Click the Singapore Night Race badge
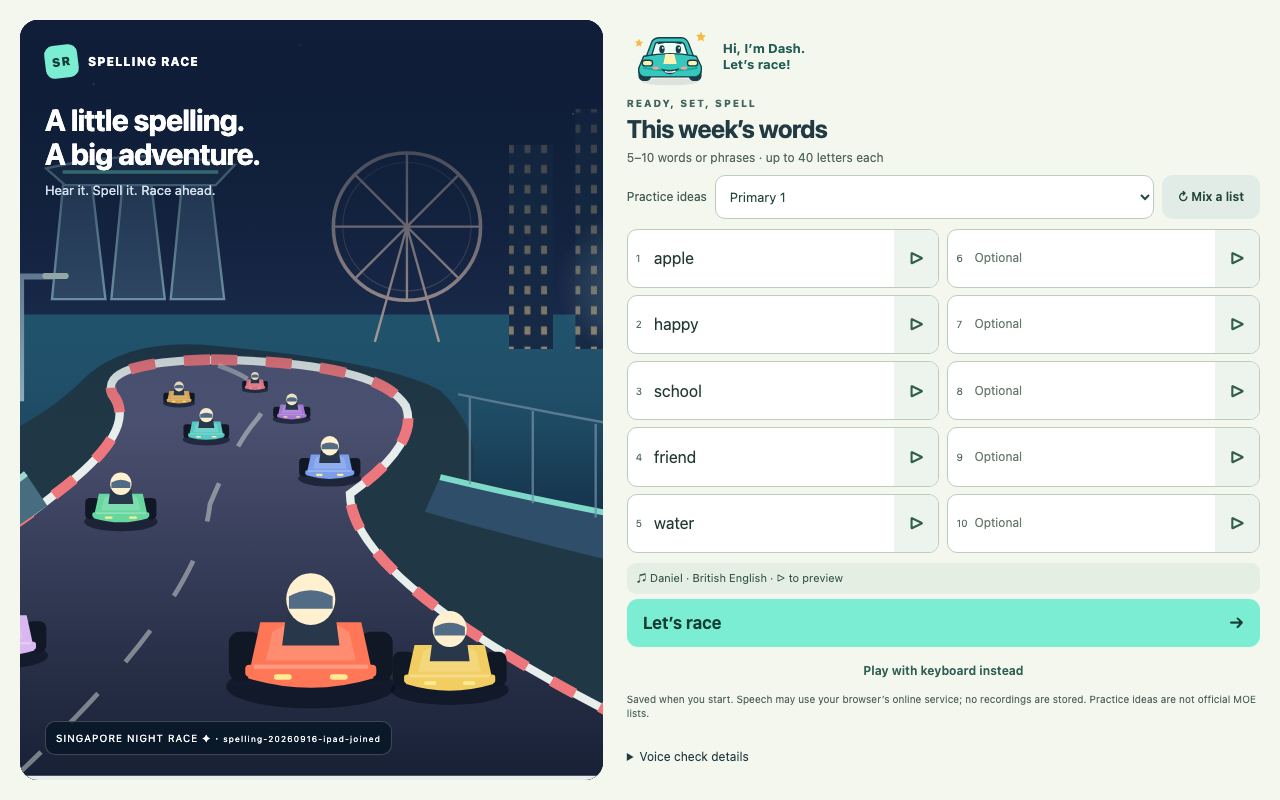The height and width of the screenshot is (800, 1280). pyautogui.click(x=218, y=739)
